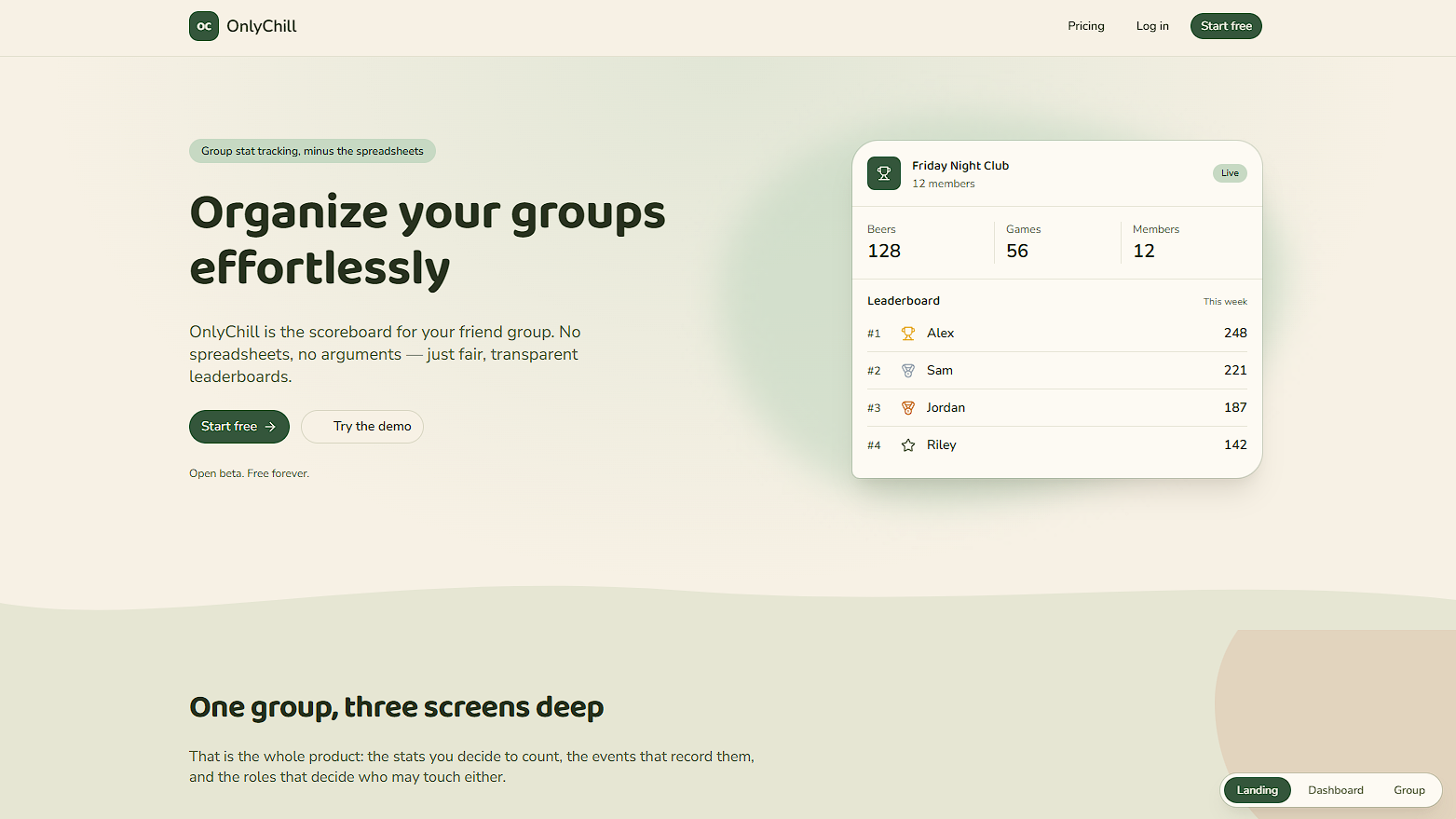Switch to the Landing tab
This screenshot has width=1456, height=819.
(x=1258, y=790)
